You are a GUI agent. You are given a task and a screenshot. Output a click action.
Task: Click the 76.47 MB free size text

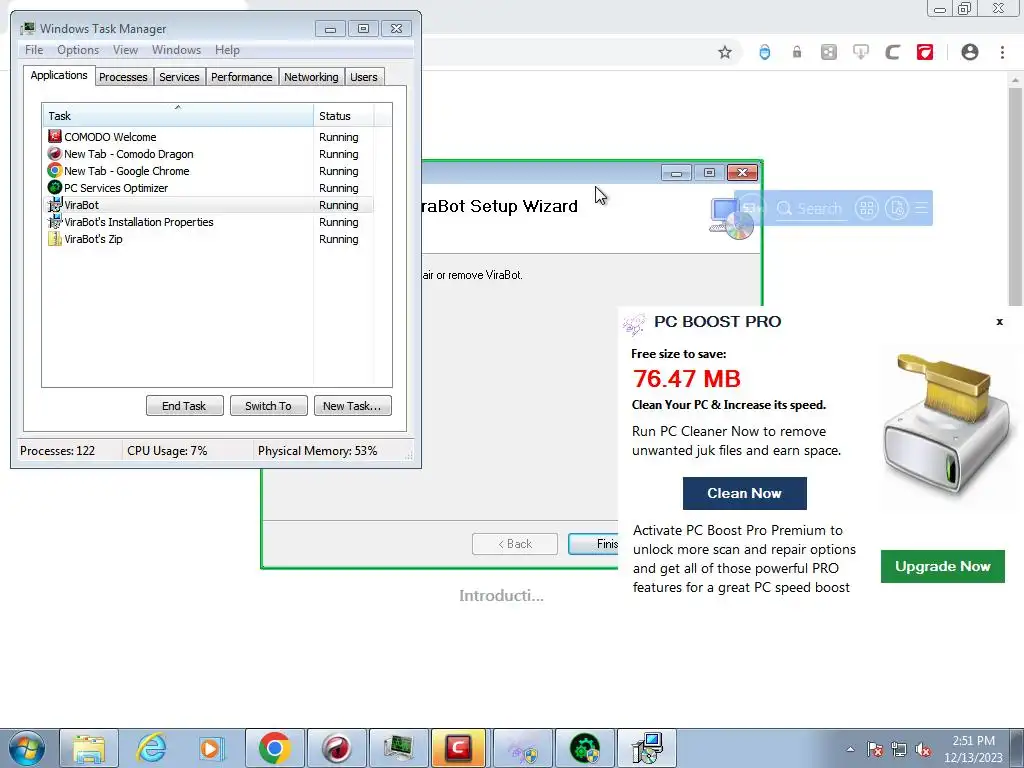pos(686,379)
